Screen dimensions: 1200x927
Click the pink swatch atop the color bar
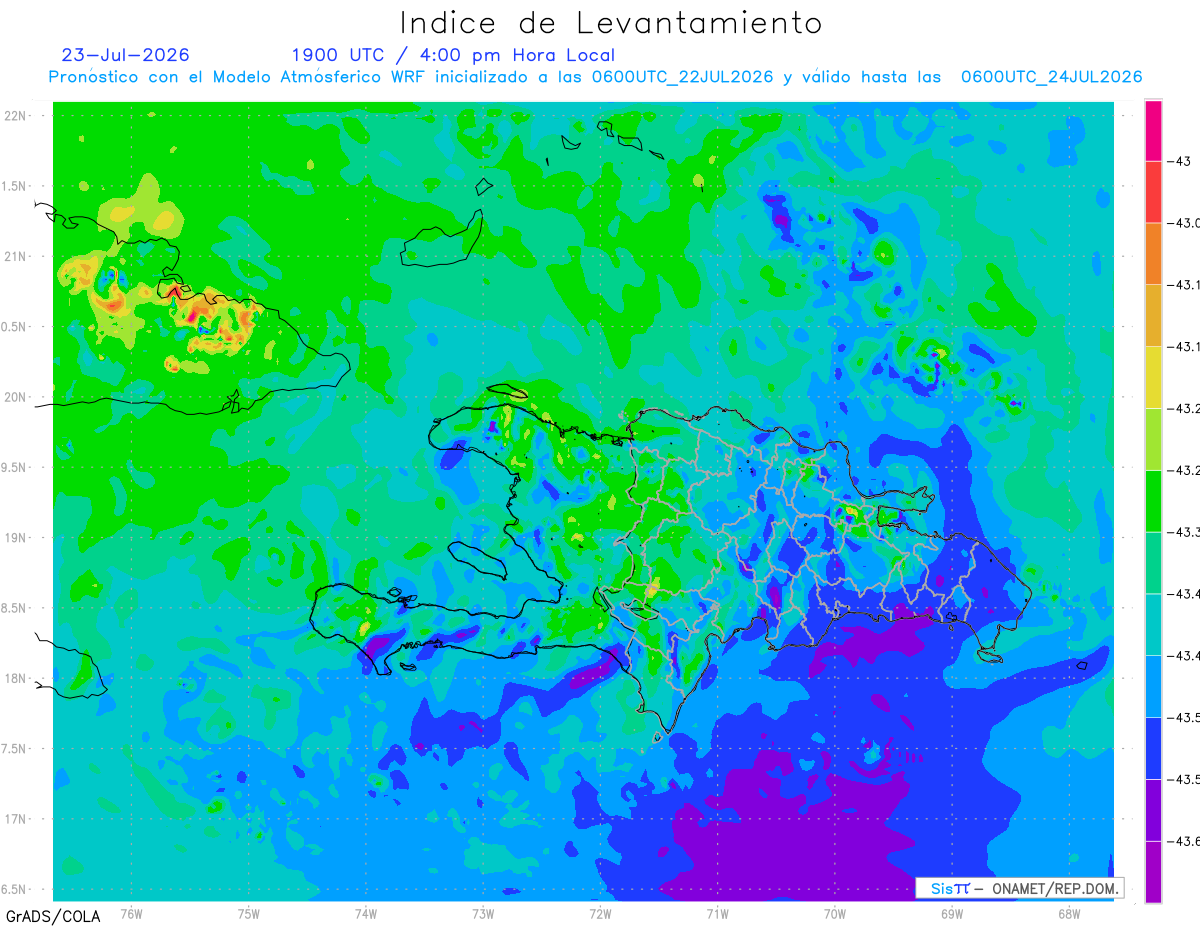pos(1153,130)
